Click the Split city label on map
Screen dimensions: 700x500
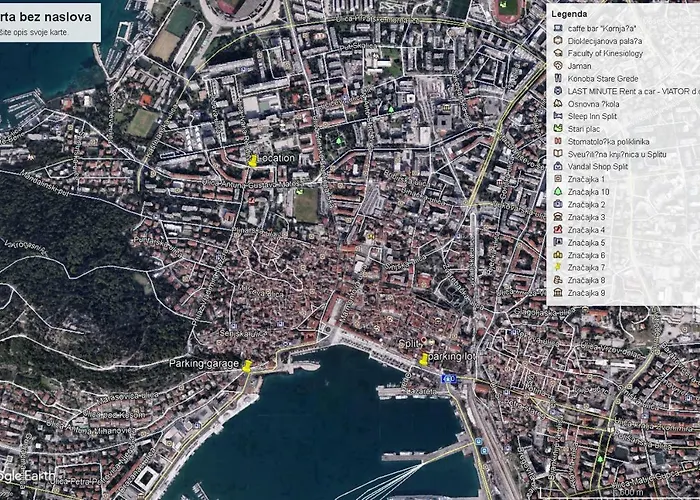point(410,344)
